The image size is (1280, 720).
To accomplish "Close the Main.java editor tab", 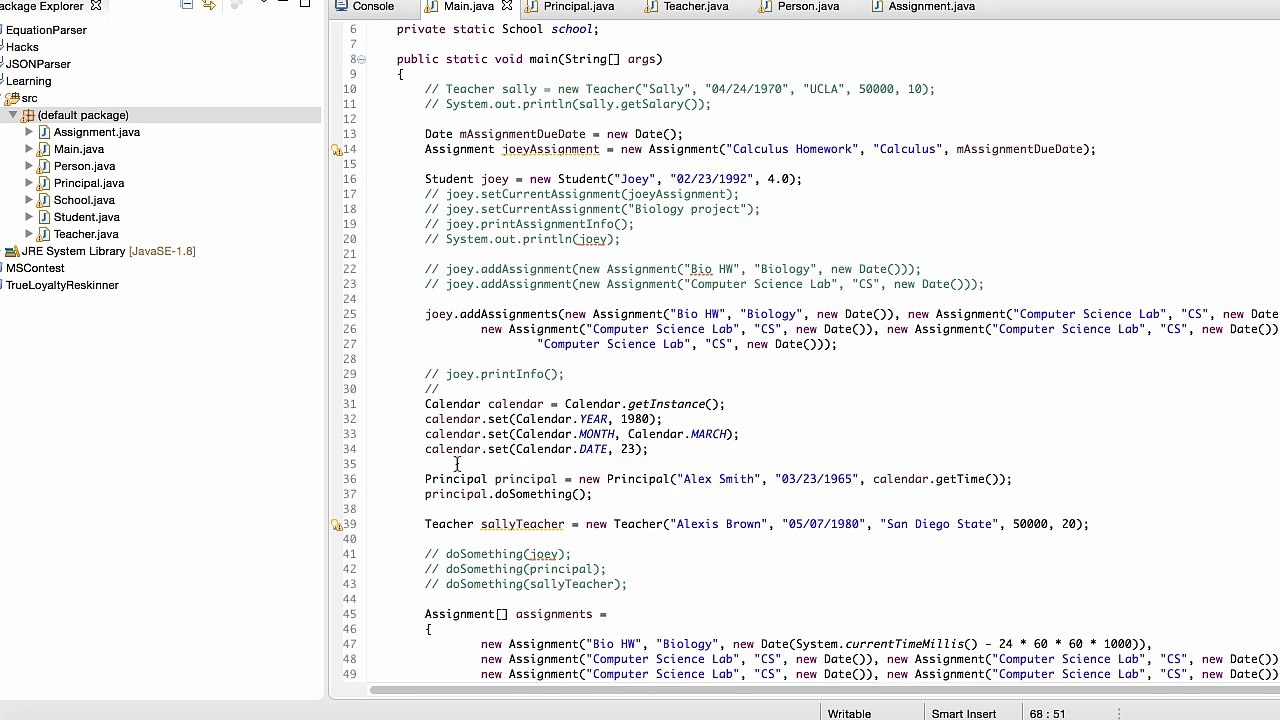I will [x=506, y=6].
